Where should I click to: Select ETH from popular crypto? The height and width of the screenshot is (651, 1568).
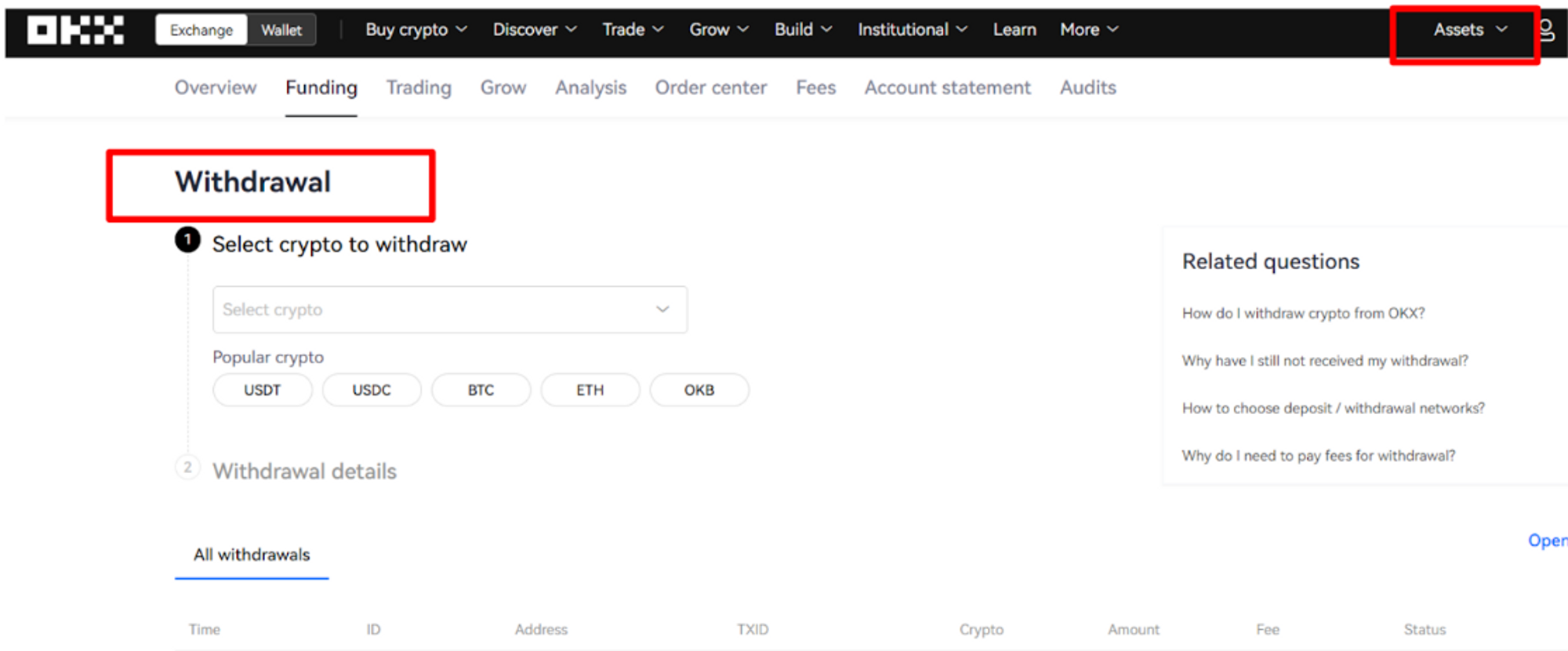click(590, 390)
